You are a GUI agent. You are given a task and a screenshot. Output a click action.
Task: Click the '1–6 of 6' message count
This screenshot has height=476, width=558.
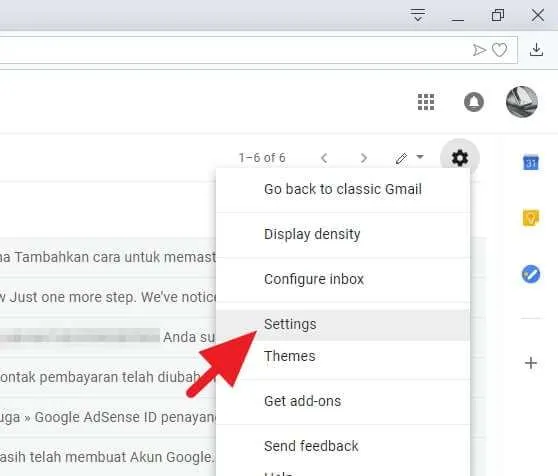coord(262,158)
